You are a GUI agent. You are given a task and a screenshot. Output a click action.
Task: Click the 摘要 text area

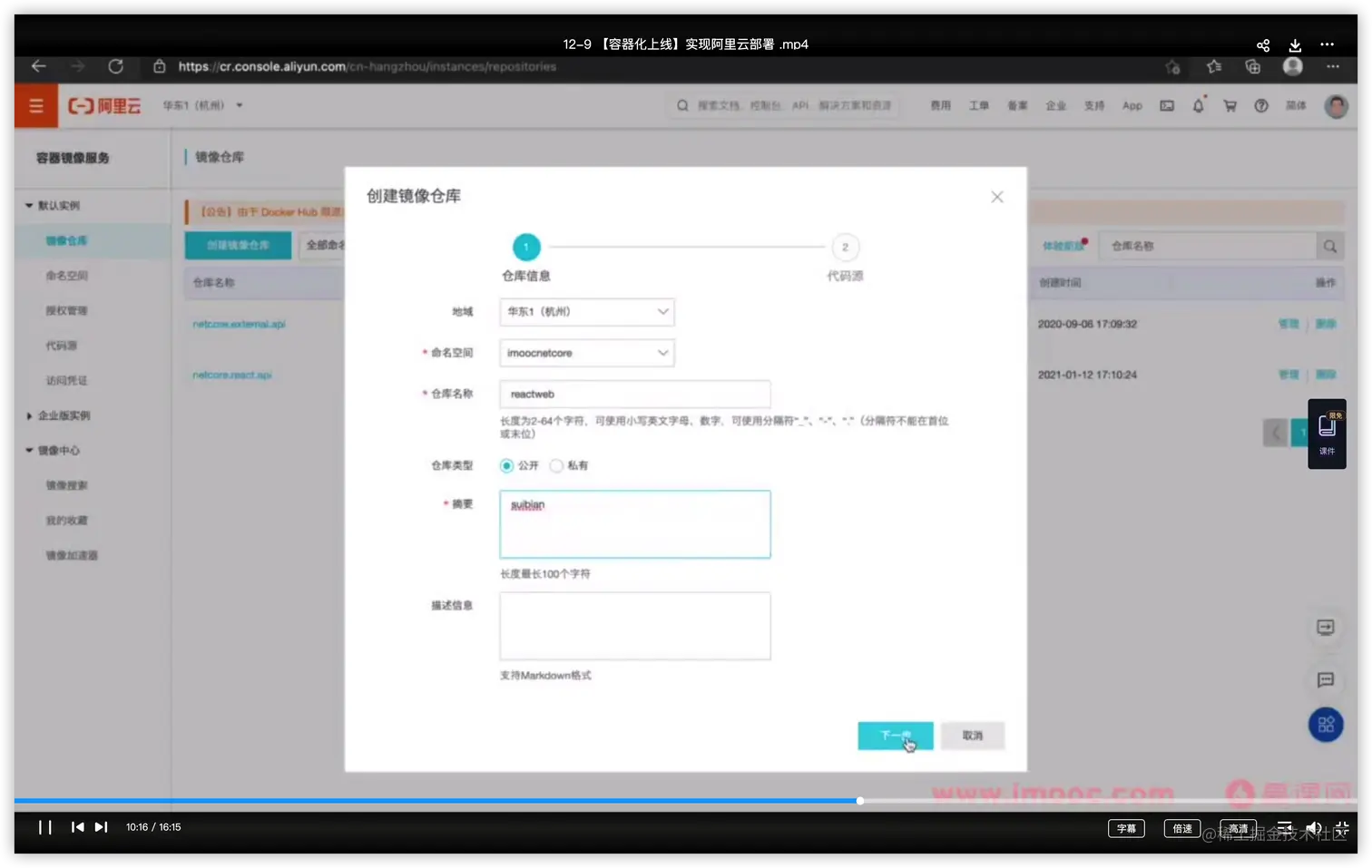(634, 524)
